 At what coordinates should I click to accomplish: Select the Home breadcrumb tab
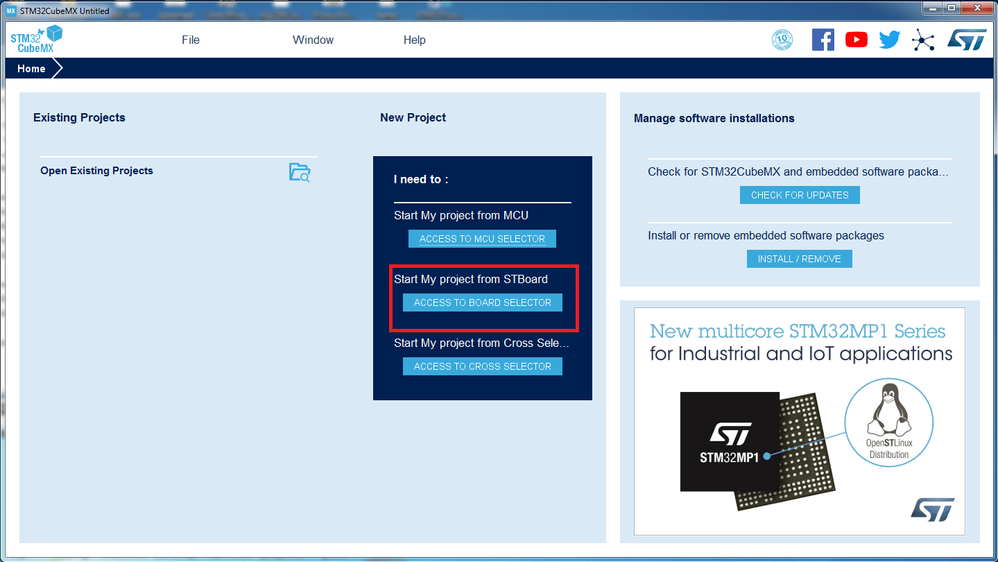pos(31,68)
